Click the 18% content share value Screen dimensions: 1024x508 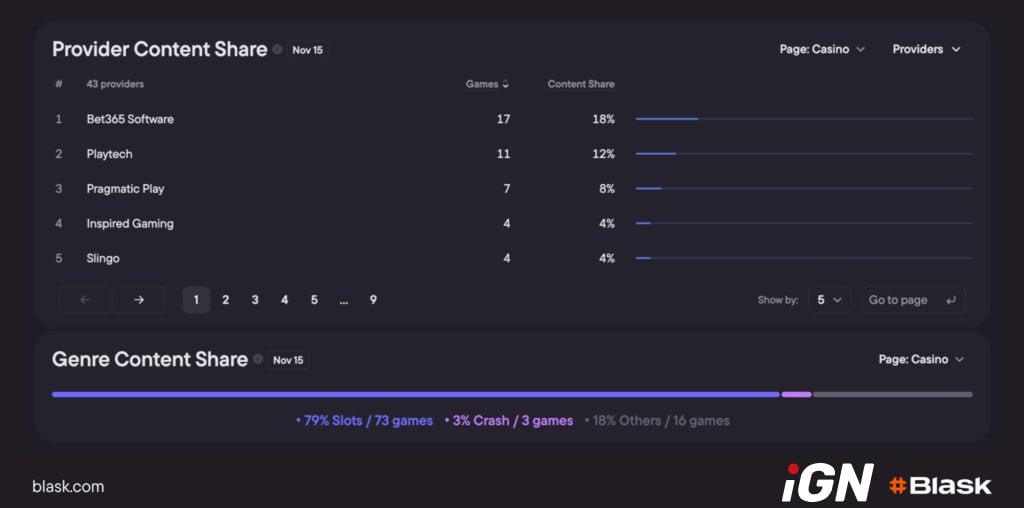pos(605,119)
